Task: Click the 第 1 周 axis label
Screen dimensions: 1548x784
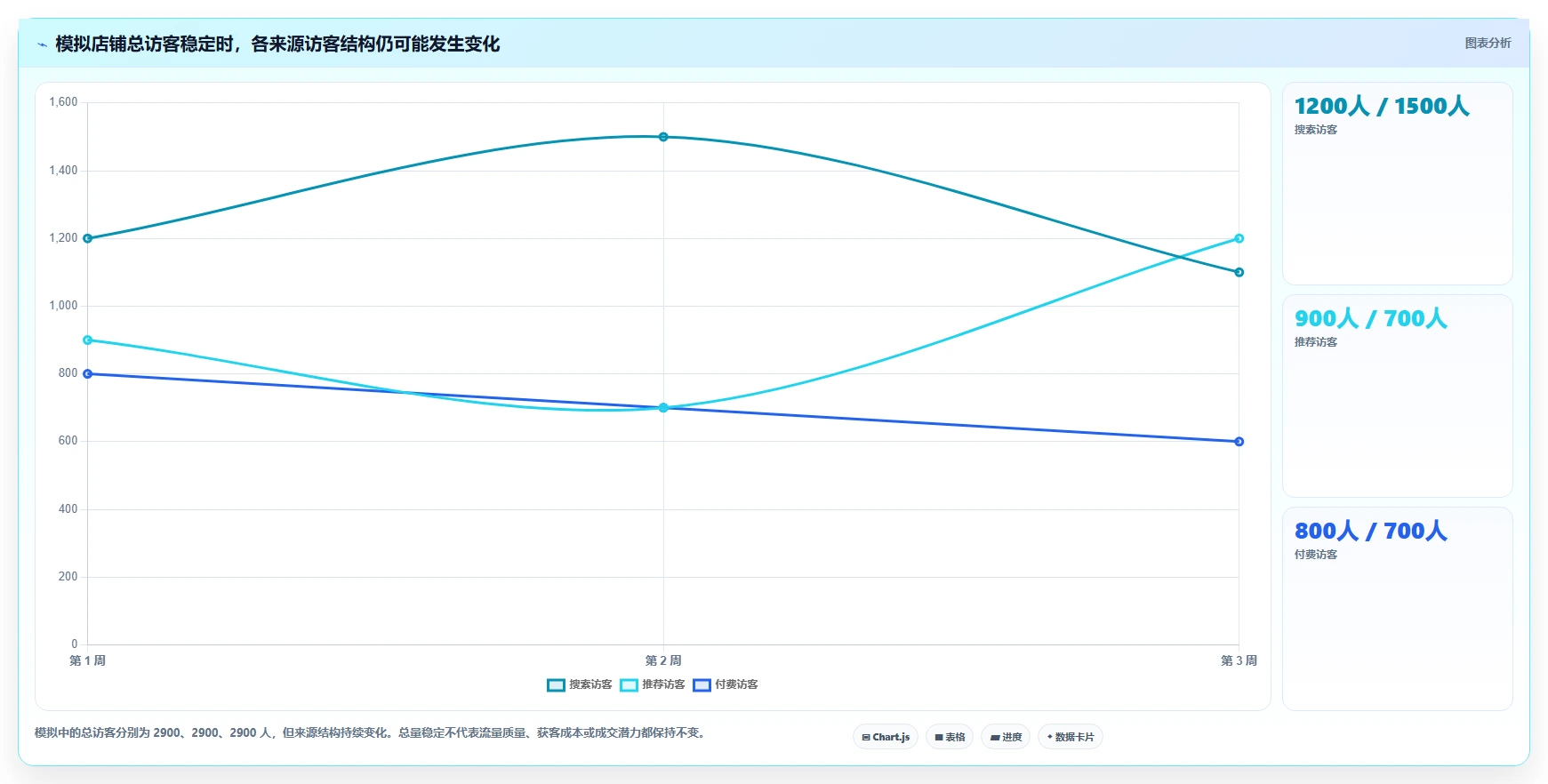Action: [87, 660]
